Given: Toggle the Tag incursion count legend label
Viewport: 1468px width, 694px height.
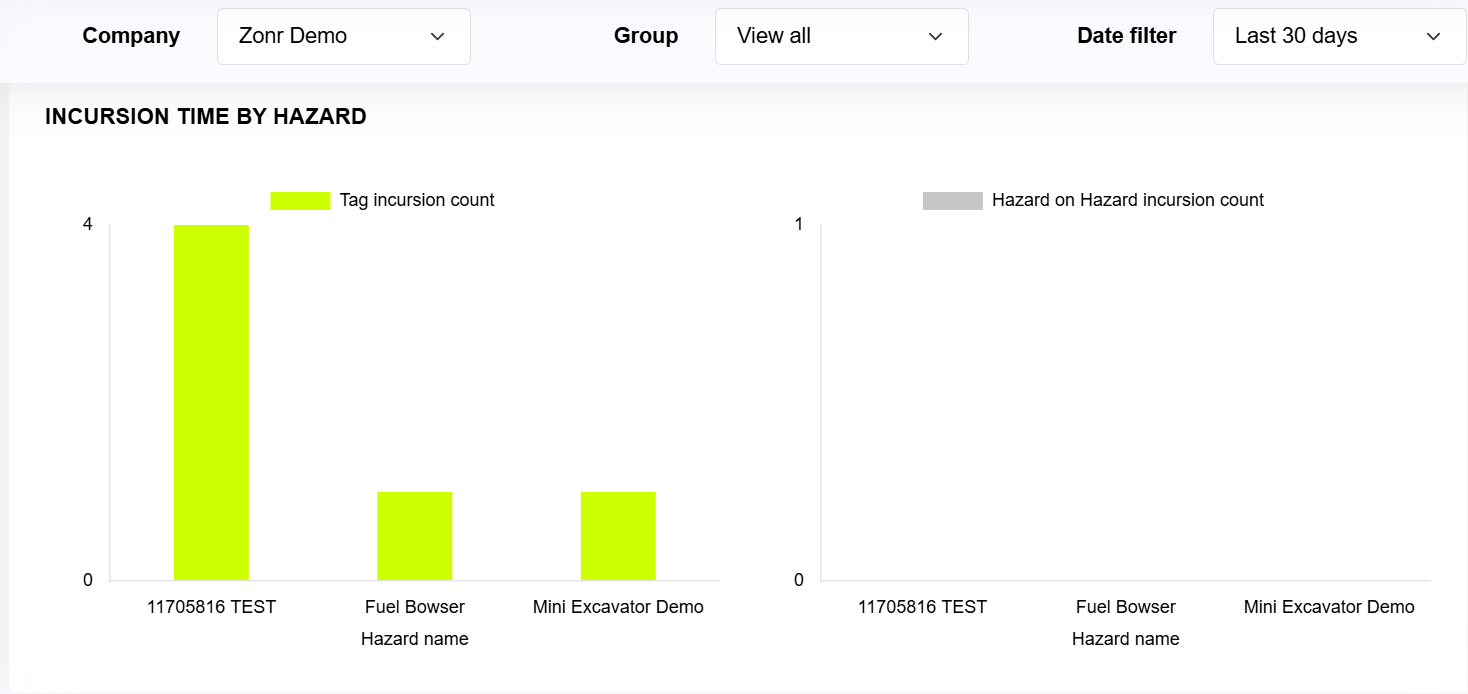Looking at the screenshot, I should (417, 200).
